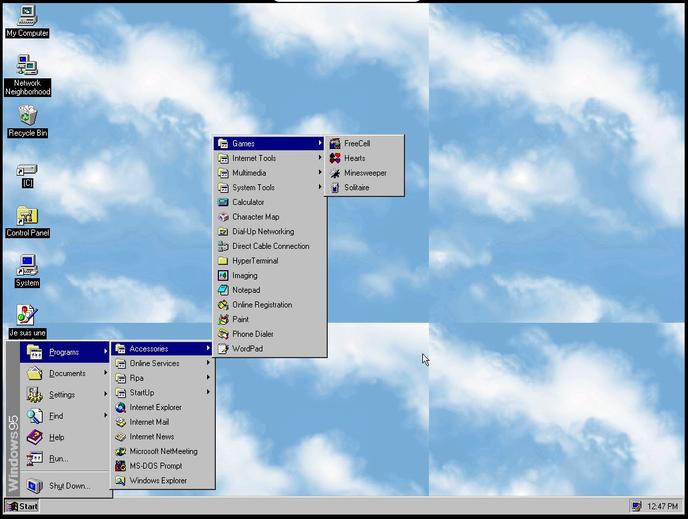Click the HyperTerminal folder icon

coord(223,261)
